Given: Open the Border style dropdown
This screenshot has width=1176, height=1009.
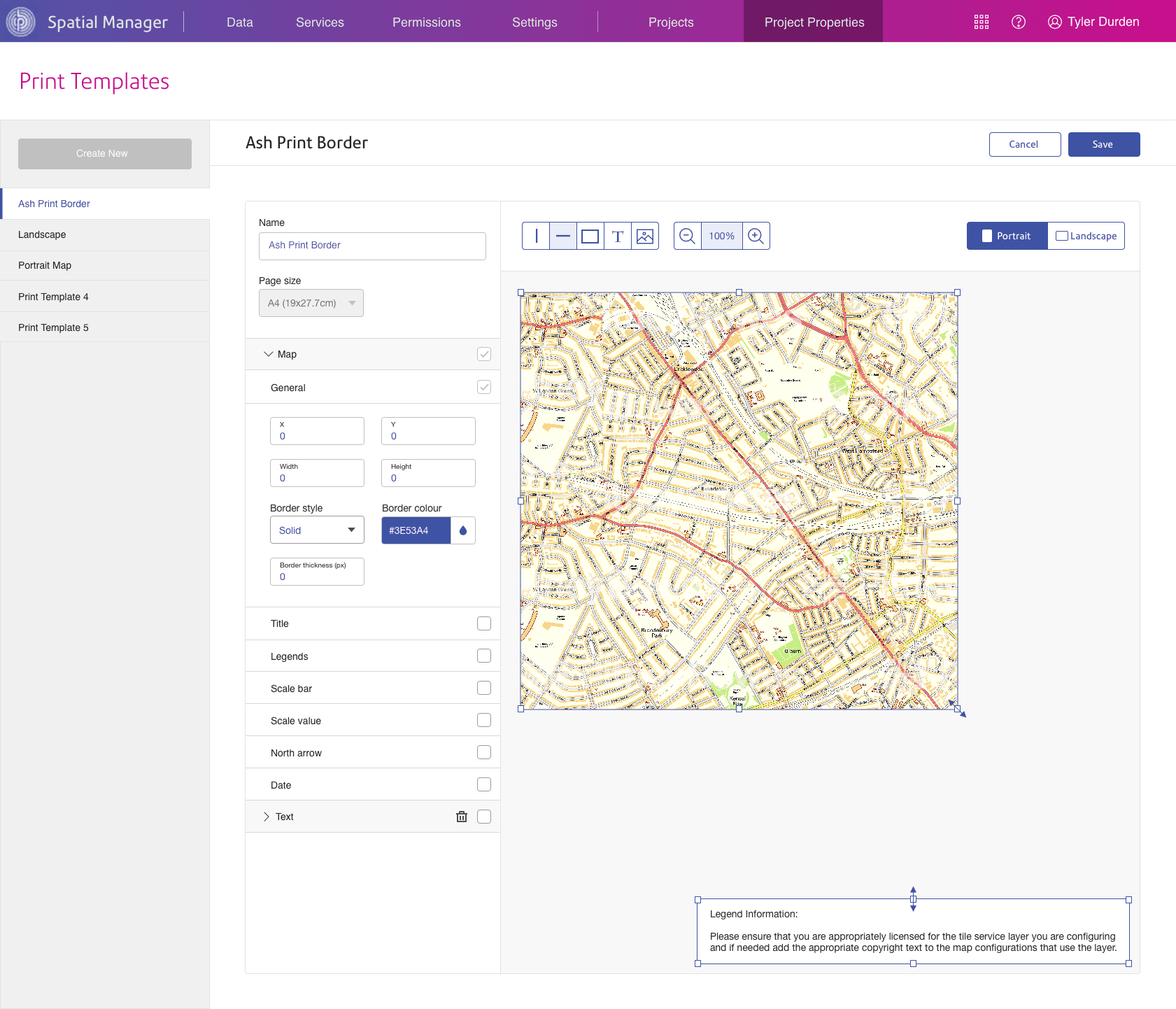Looking at the screenshot, I should click(x=317, y=530).
